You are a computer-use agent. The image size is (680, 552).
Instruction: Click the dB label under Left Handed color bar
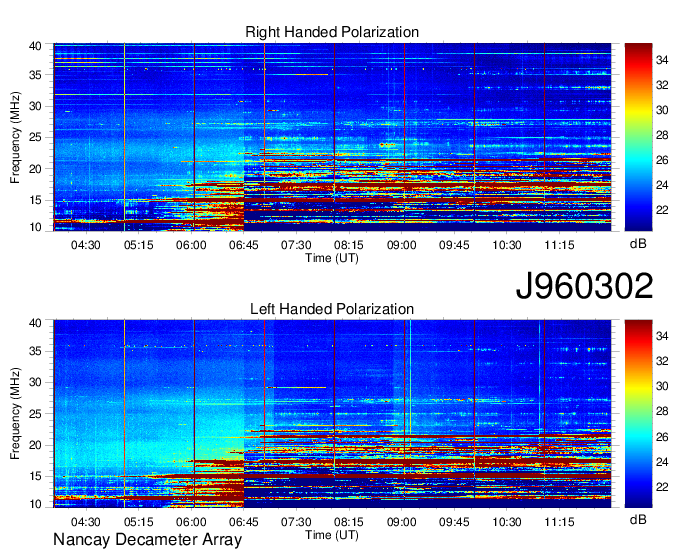pyautogui.click(x=638, y=519)
